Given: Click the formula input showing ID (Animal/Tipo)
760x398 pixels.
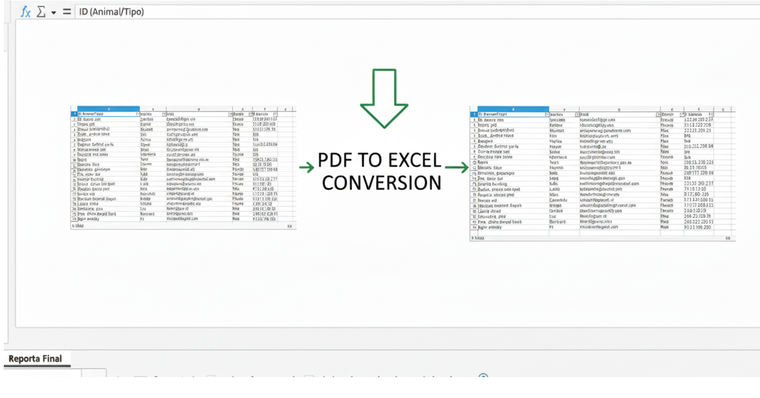Looking at the screenshot, I should 417,12.
